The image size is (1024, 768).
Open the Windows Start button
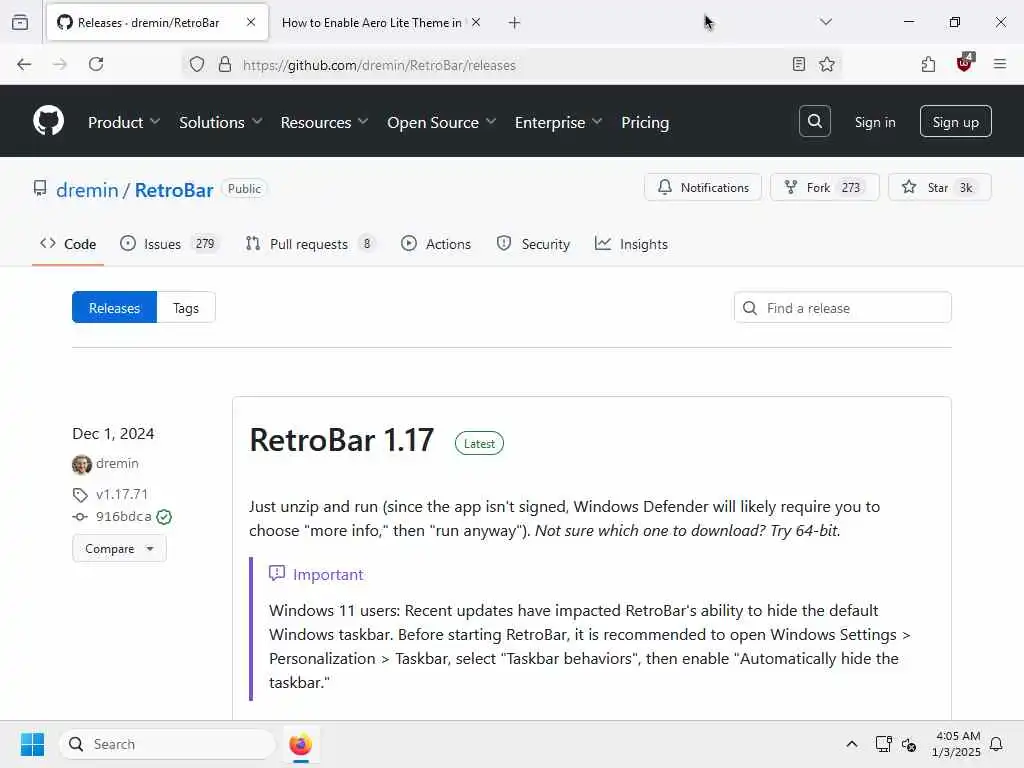click(32, 744)
